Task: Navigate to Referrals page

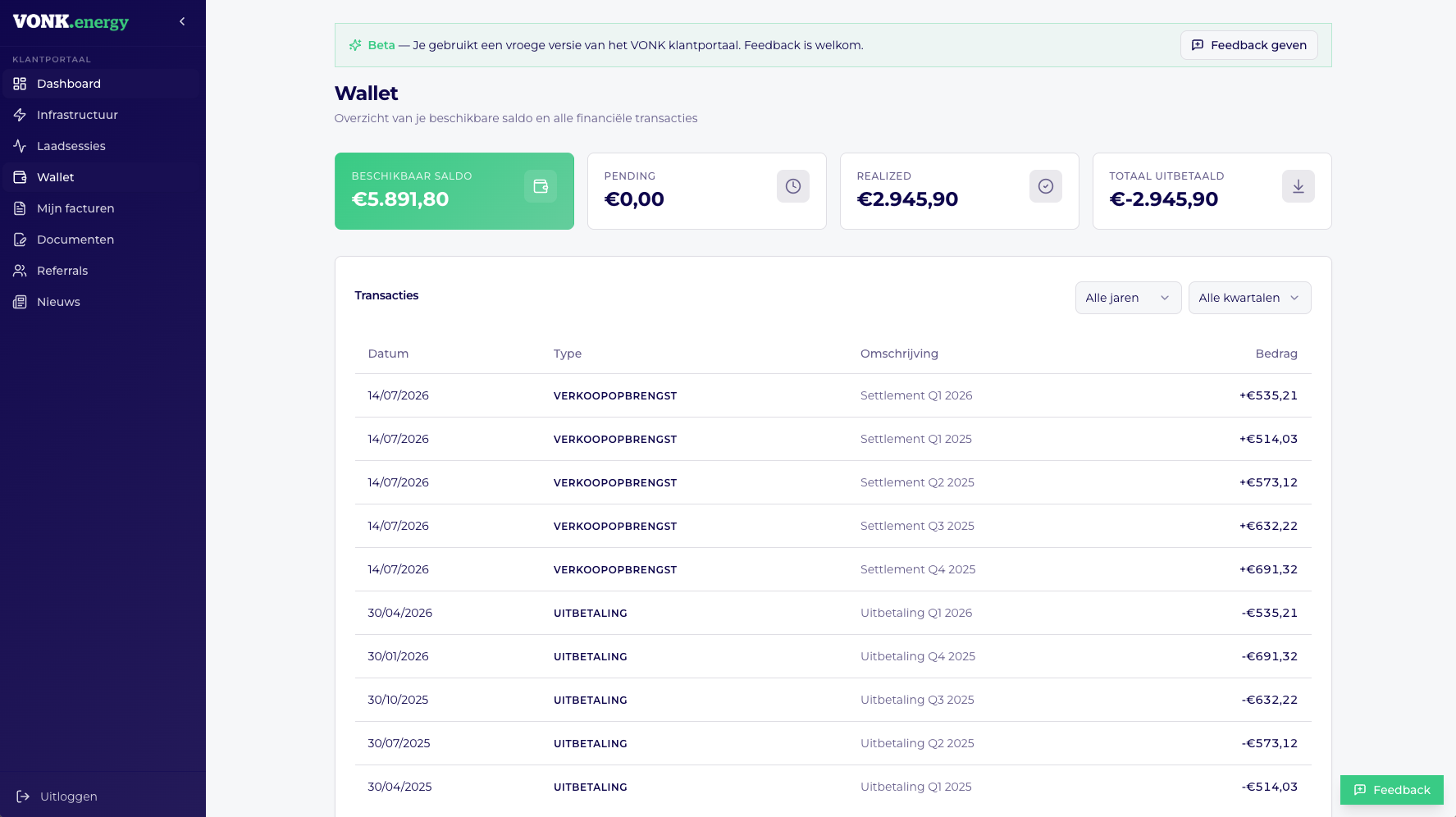Action: [103, 271]
